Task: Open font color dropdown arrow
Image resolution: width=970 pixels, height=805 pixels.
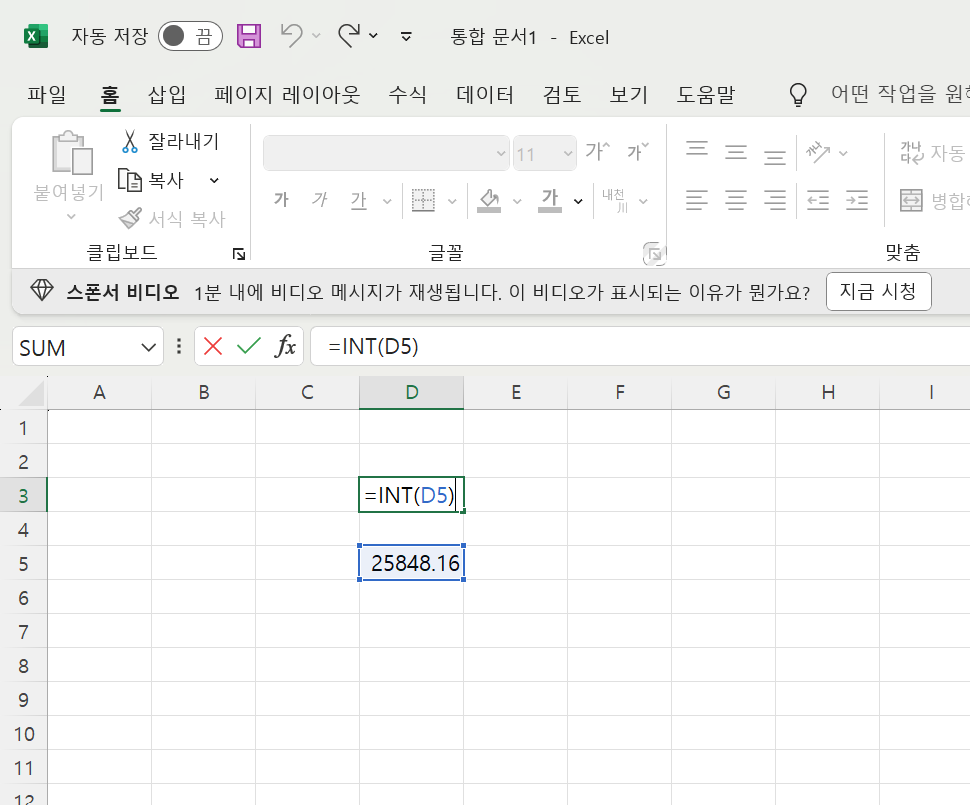Action: click(578, 201)
